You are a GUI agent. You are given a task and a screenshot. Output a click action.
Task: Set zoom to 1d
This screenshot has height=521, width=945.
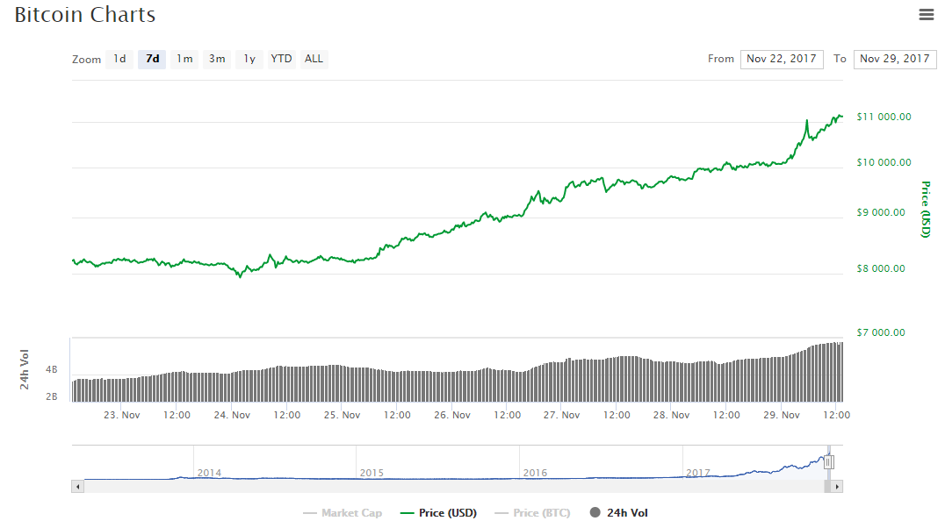[x=119, y=59]
